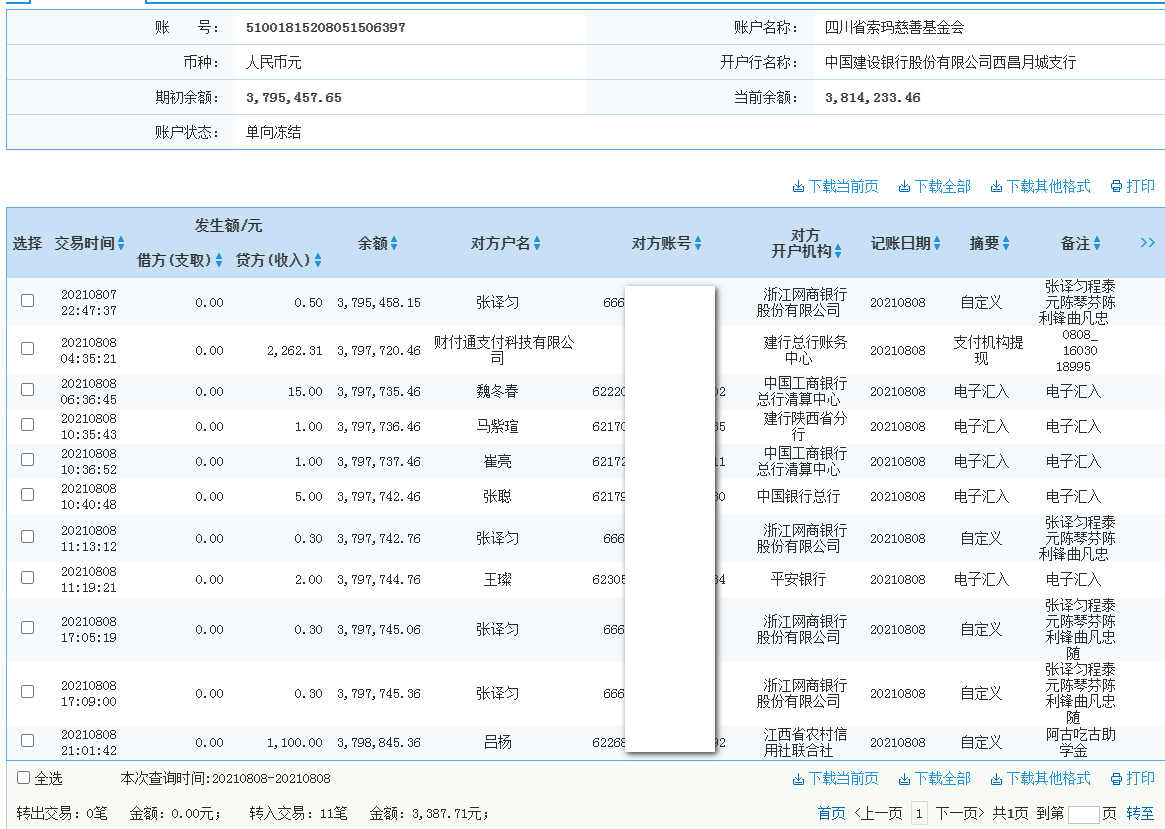Click the page number 1 indicator
Image resolution: width=1165 pixels, height=829 pixels.
919,813
